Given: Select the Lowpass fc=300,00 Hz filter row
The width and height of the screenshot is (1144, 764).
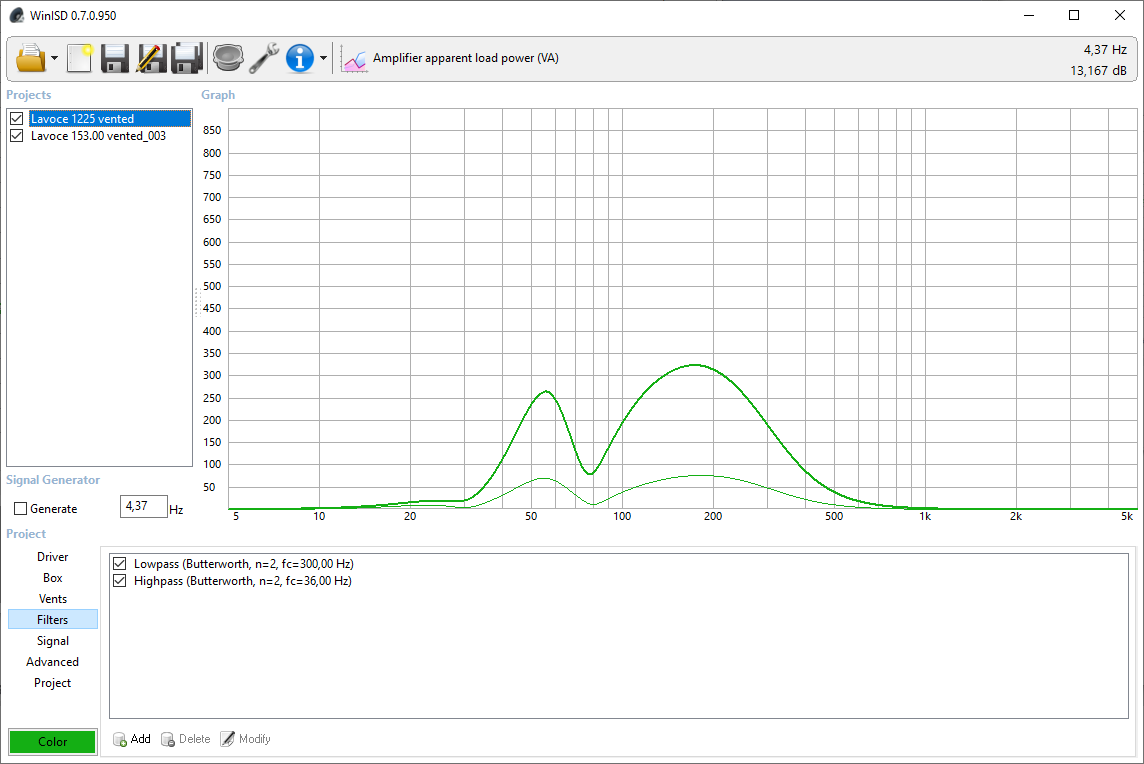Looking at the screenshot, I should (244, 563).
